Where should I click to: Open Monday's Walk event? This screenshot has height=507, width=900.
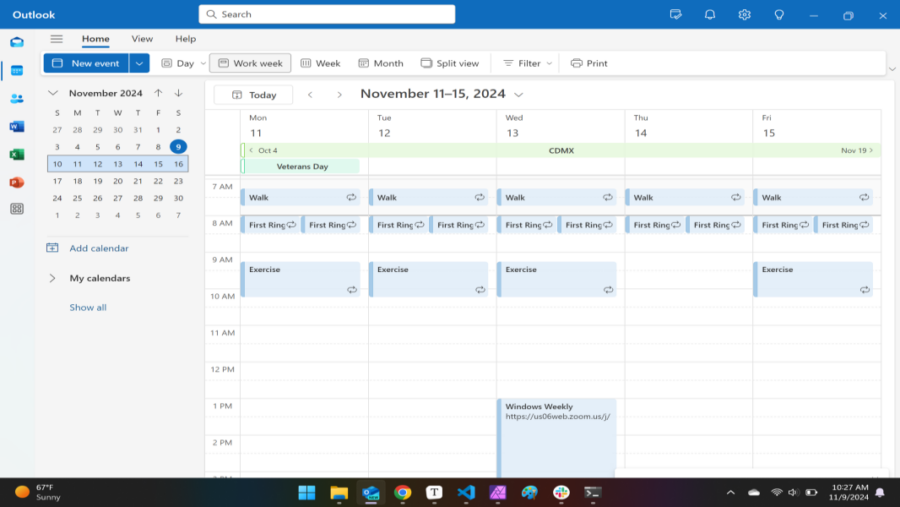pyautogui.click(x=301, y=198)
